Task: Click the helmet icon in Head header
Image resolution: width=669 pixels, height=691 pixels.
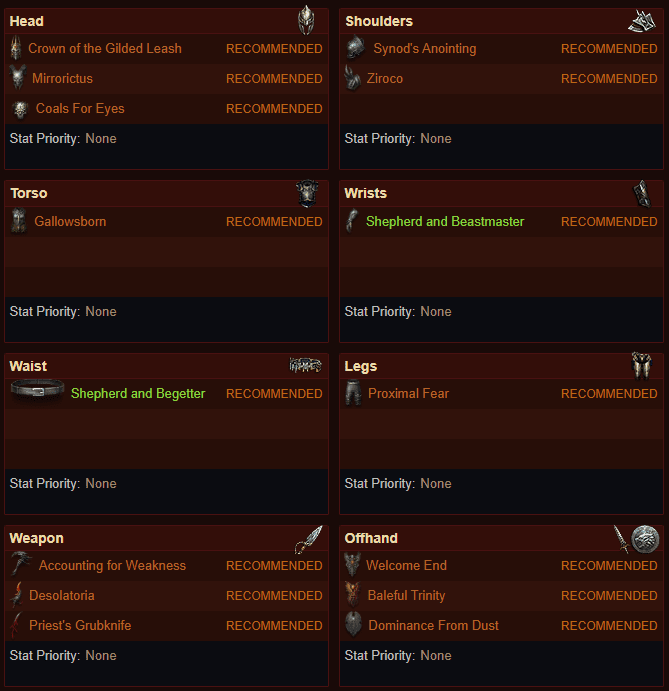Action: tap(306, 20)
